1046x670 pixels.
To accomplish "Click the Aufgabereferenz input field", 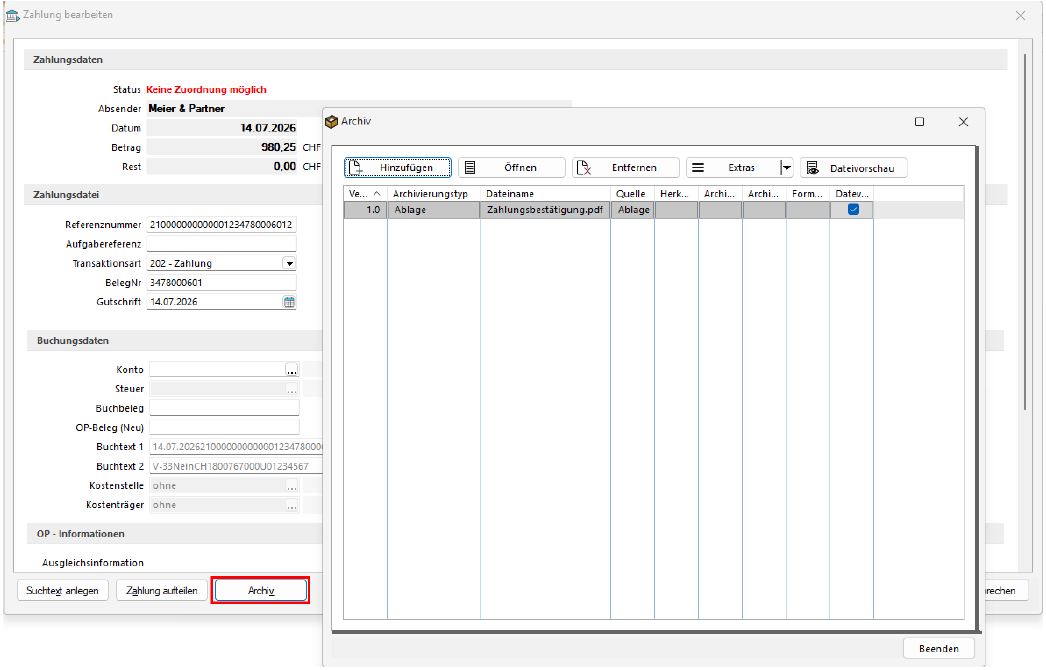I will coord(221,244).
